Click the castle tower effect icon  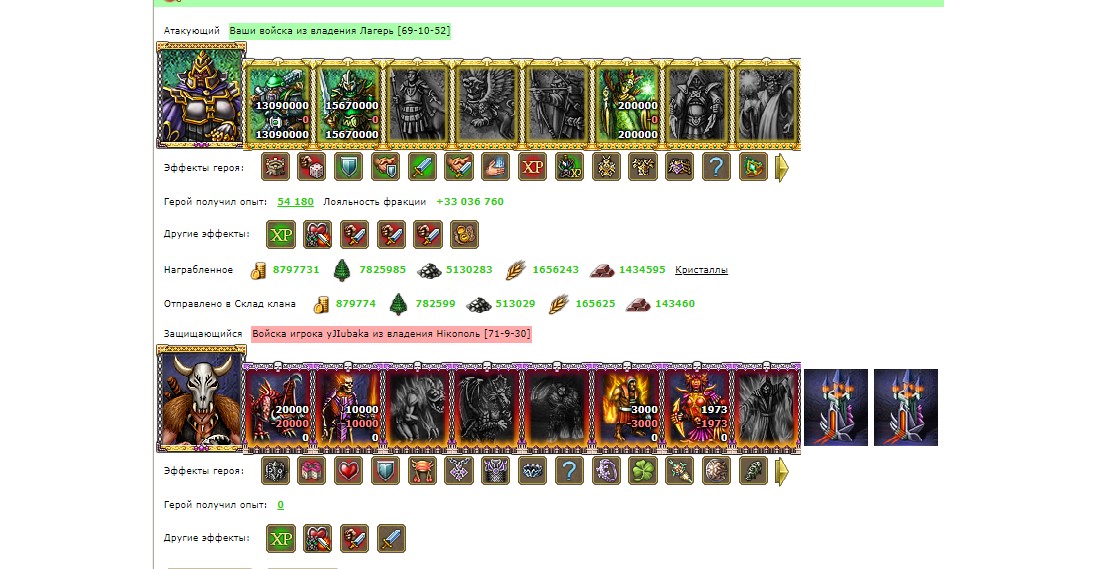coord(275,167)
